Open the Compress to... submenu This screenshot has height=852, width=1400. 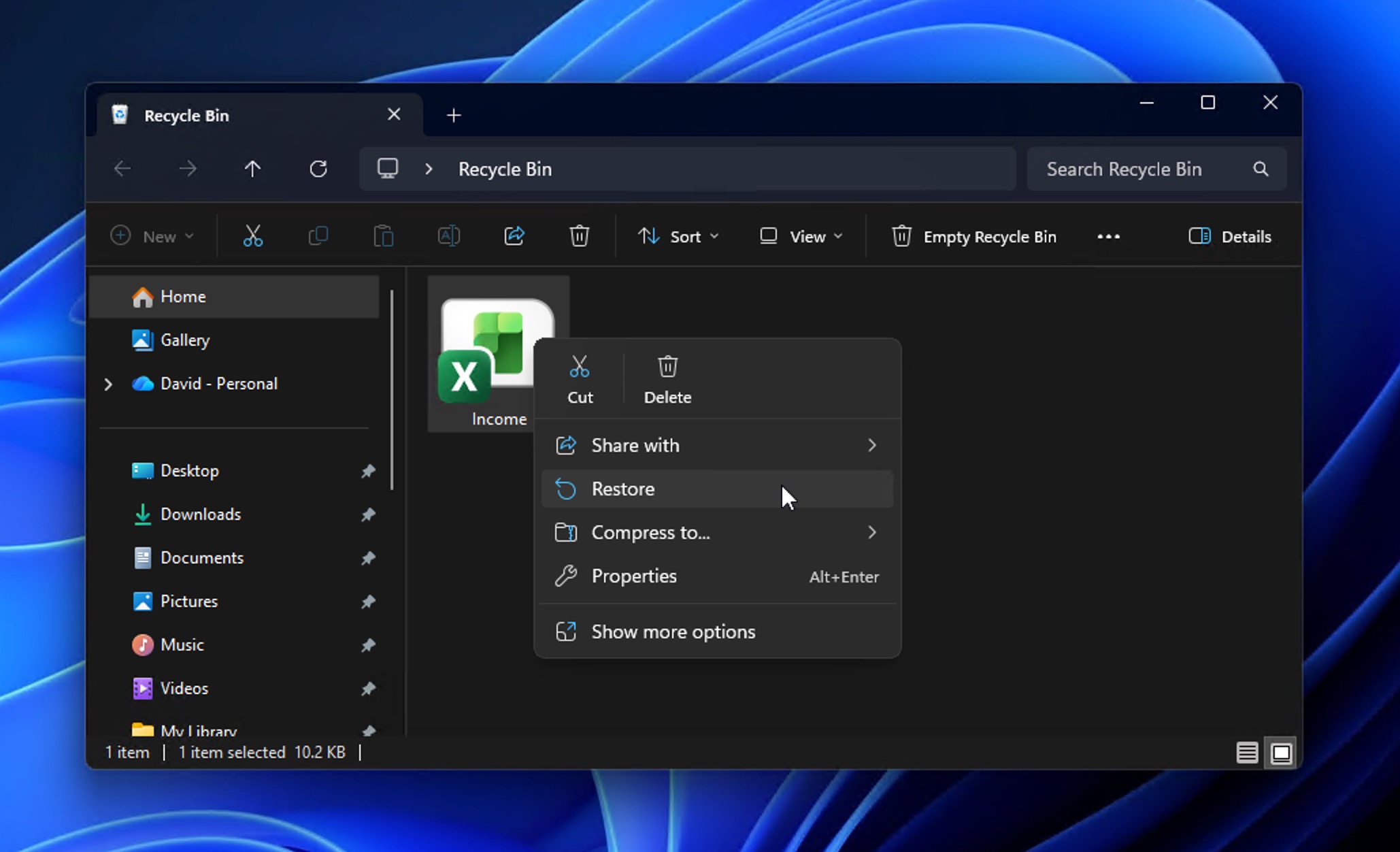(x=717, y=532)
